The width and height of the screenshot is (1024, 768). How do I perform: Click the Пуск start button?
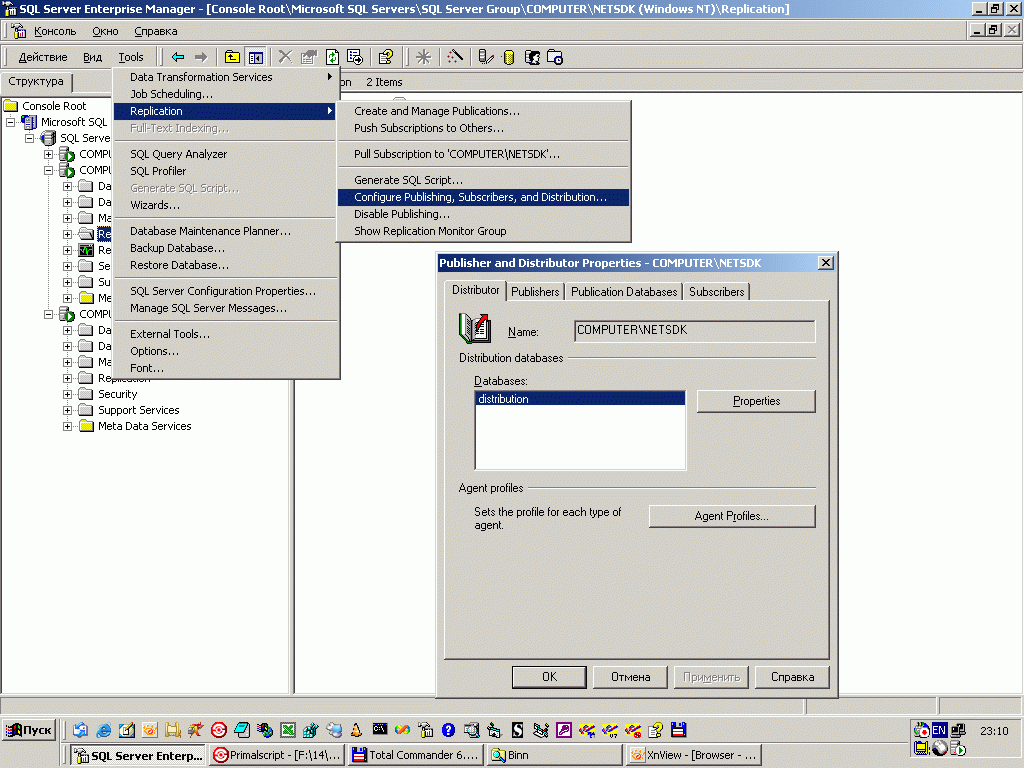29,730
